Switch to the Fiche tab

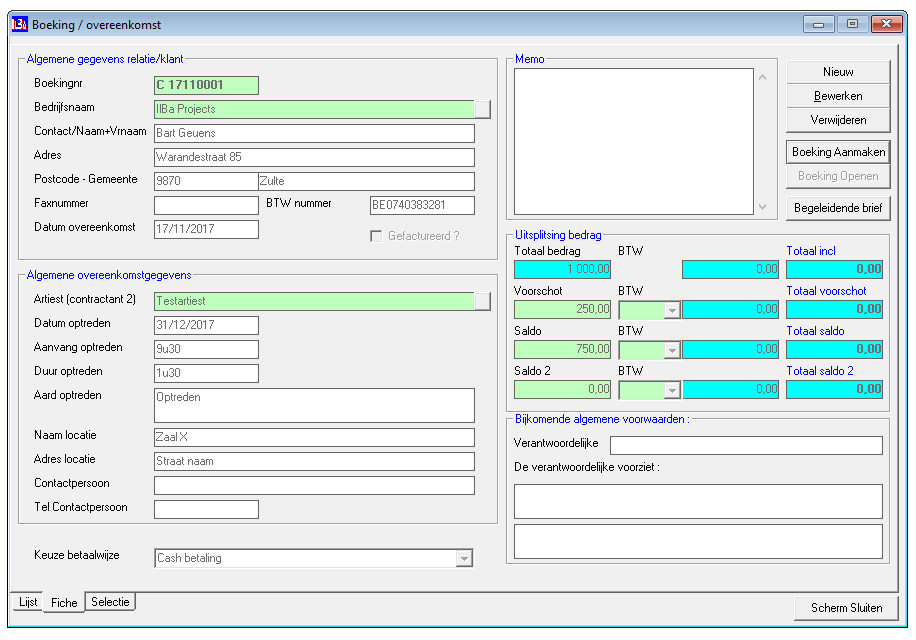(64, 603)
